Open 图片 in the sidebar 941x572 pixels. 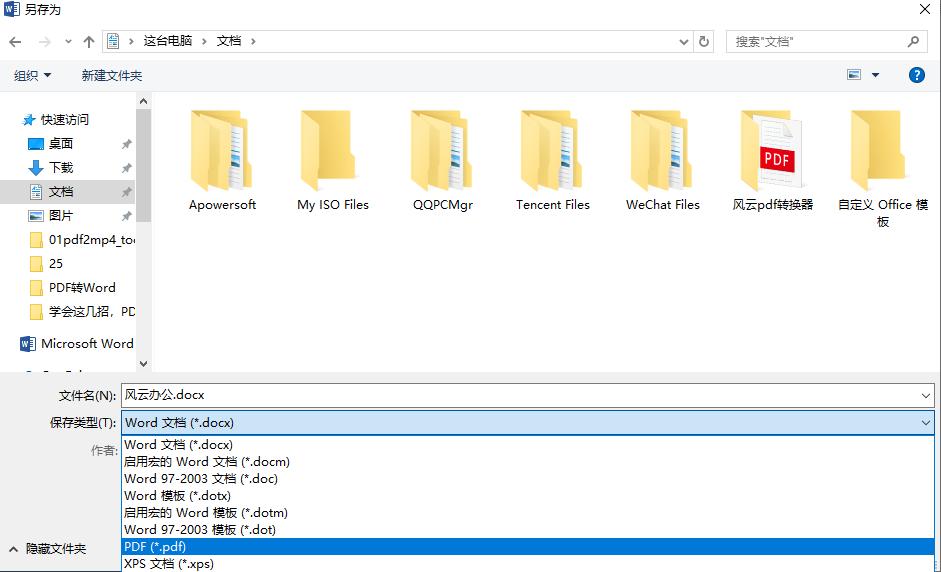pyautogui.click(x=61, y=215)
